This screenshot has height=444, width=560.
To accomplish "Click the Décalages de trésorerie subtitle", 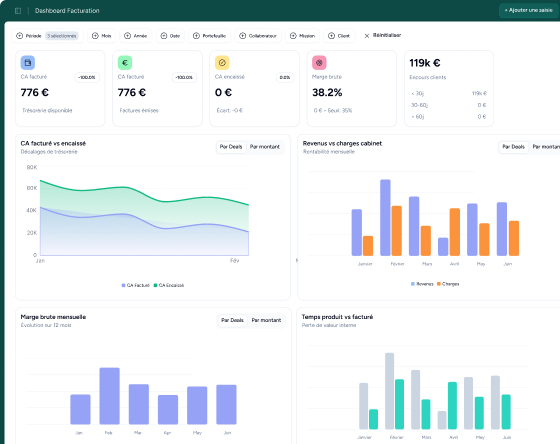I will [x=49, y=152].
